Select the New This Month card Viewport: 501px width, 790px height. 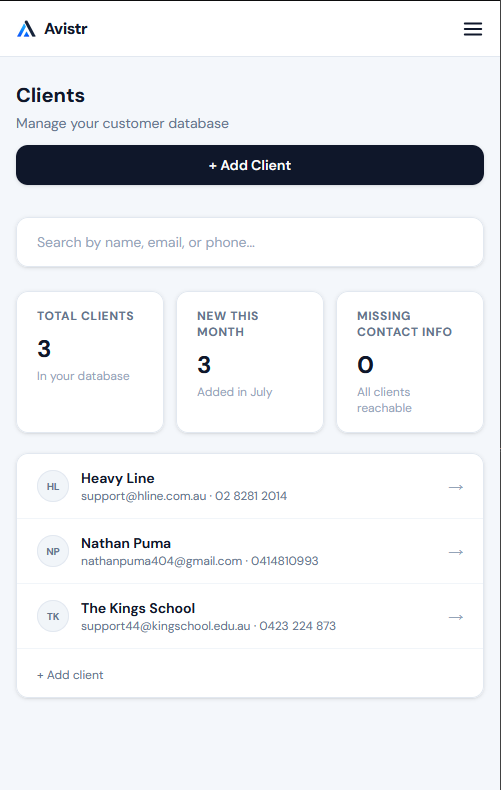(250, 362)
